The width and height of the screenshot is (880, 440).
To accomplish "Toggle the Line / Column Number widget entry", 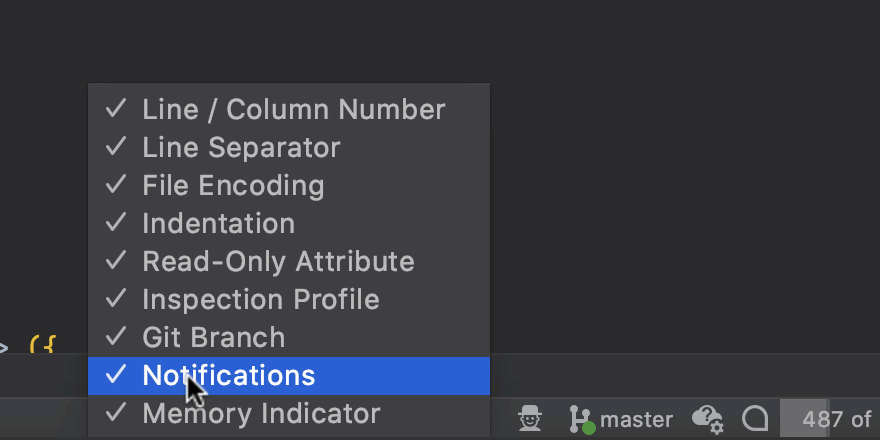I will [293, 109].
